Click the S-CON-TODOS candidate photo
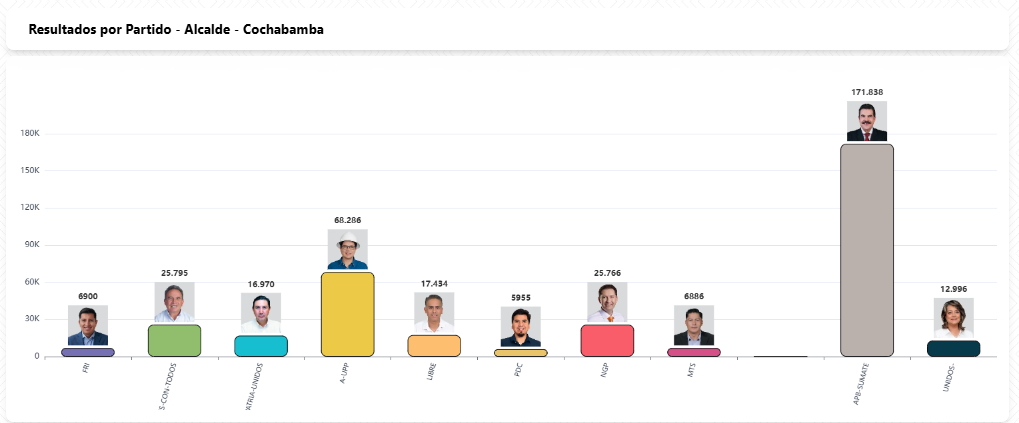Screen dimensions: 1019x423 coord(174,303)
